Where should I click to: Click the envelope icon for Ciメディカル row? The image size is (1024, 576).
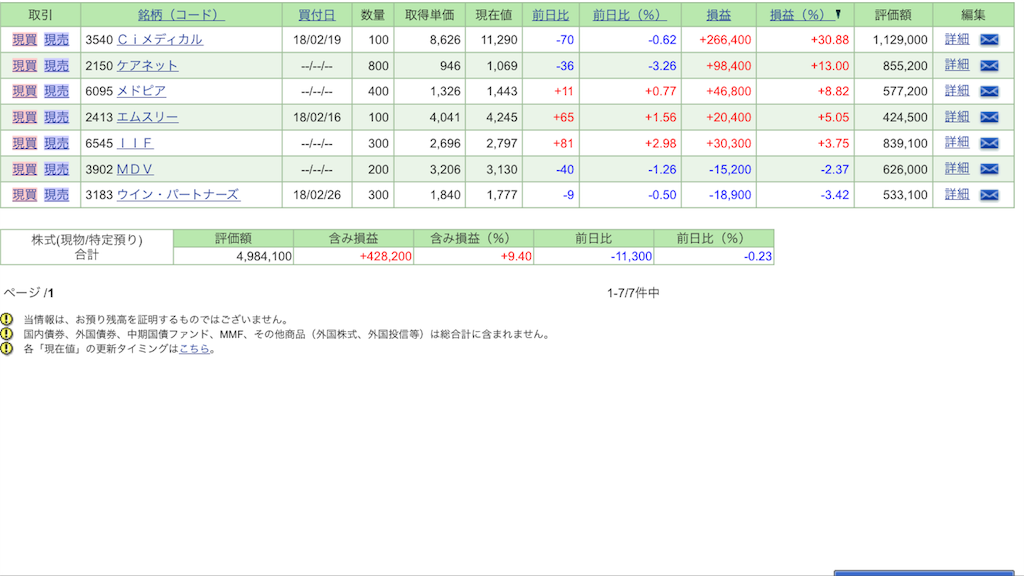pyautogui.click(x=989, y=40)
